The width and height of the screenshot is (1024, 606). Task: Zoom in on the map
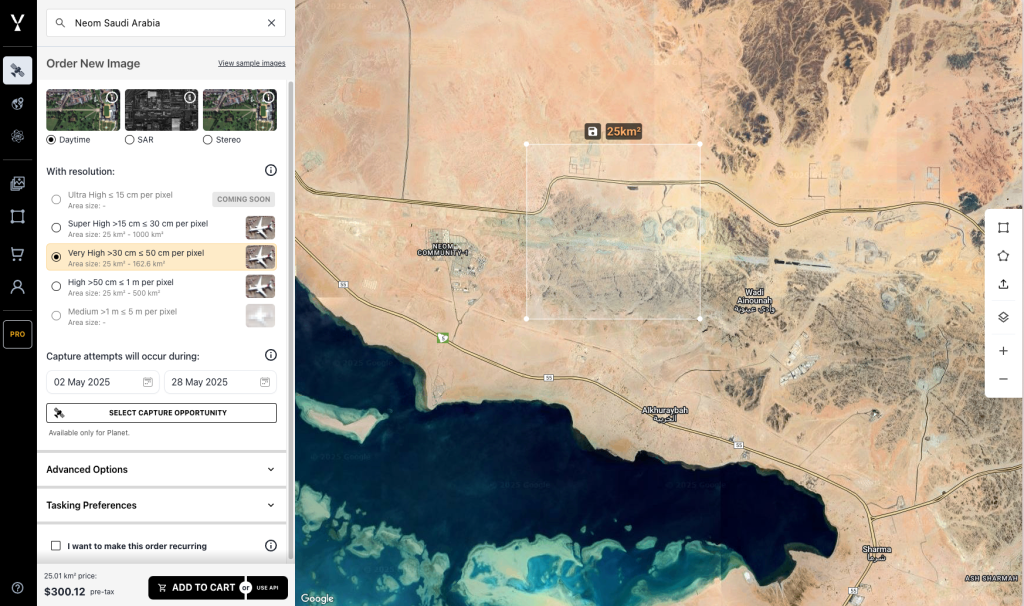(1003, 351)
